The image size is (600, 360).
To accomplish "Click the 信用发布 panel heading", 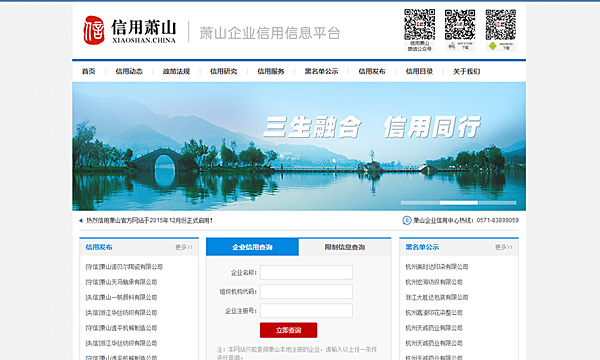I will [x=99, y=247].
